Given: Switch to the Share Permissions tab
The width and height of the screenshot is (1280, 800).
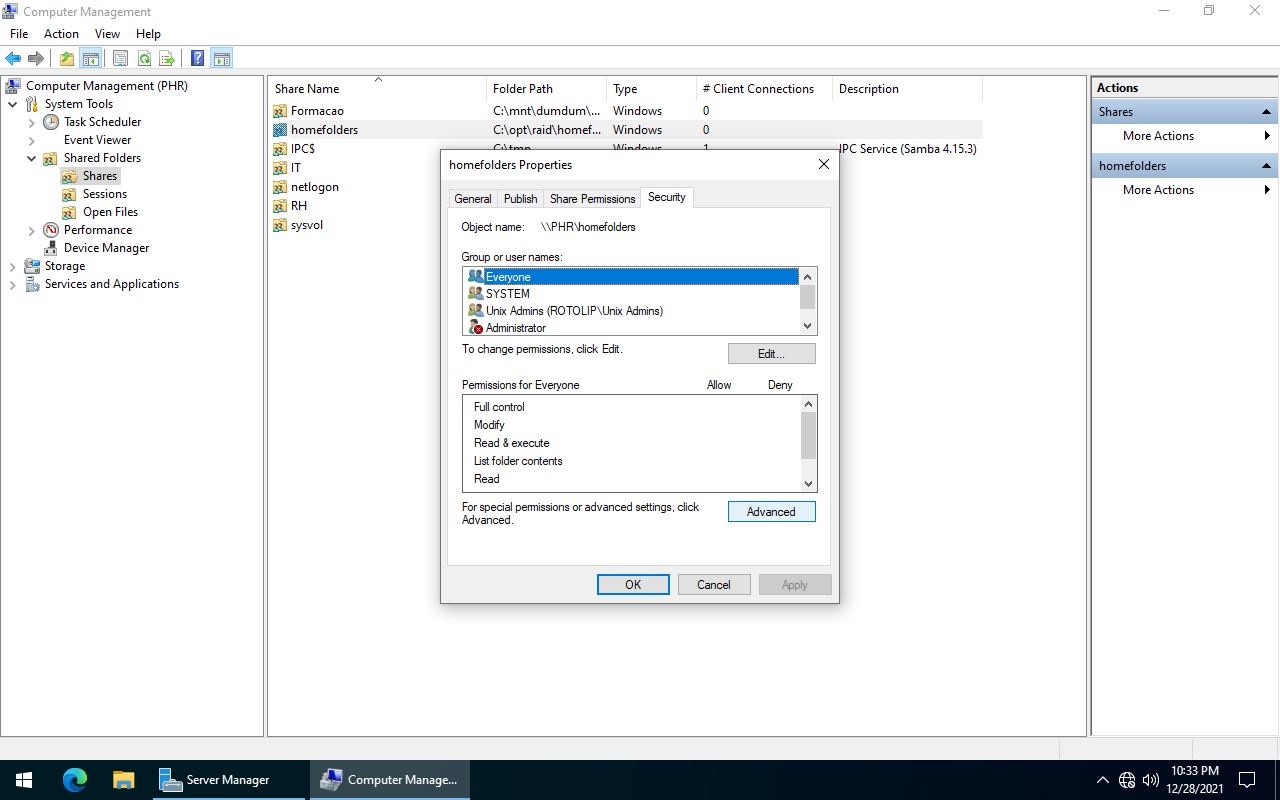Looking at the screenshot, I should [592, 199].
